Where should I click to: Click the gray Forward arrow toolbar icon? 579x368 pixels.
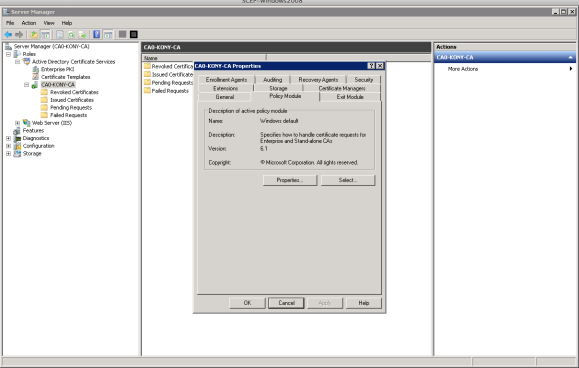click(19, 34)
